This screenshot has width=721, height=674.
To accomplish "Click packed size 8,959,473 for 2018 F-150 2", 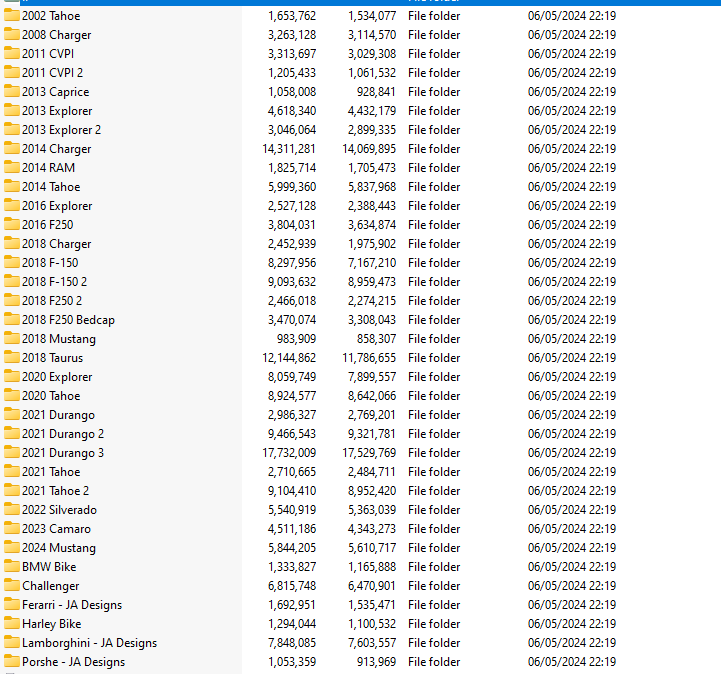I will pos(372,281).
